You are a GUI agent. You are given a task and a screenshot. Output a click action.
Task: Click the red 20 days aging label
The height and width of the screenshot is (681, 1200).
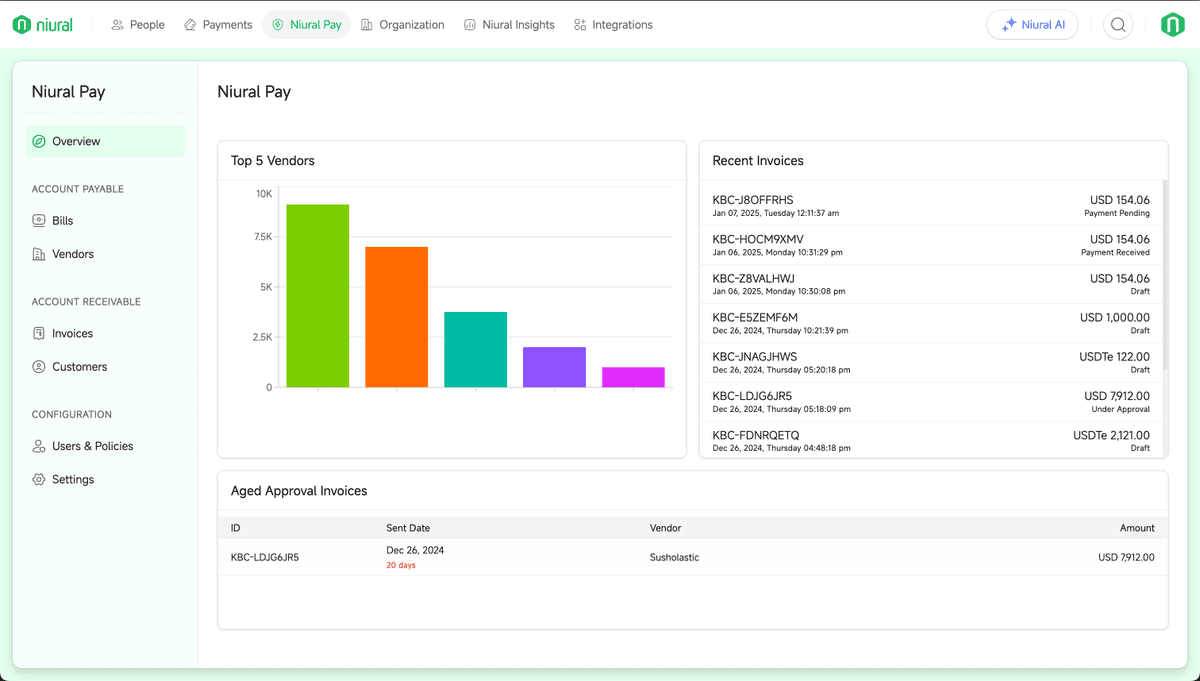click(x=401, y=566)
